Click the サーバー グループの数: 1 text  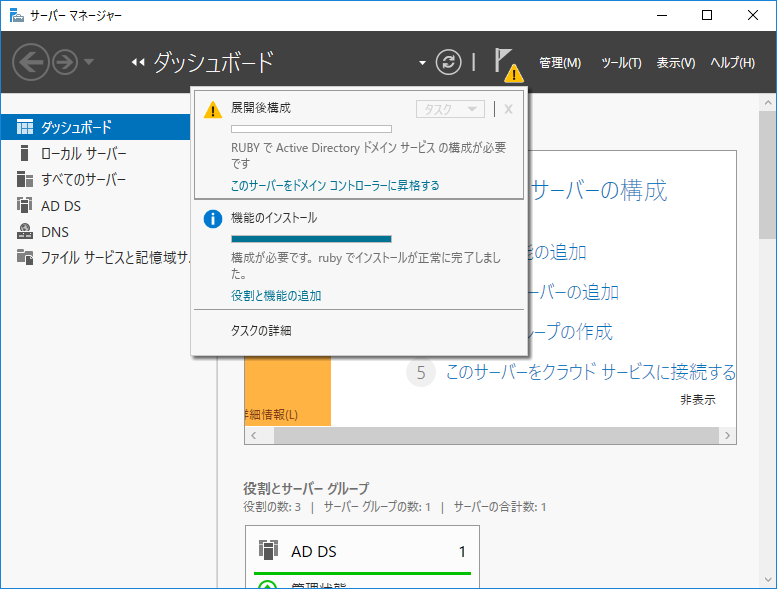[377, 507]
